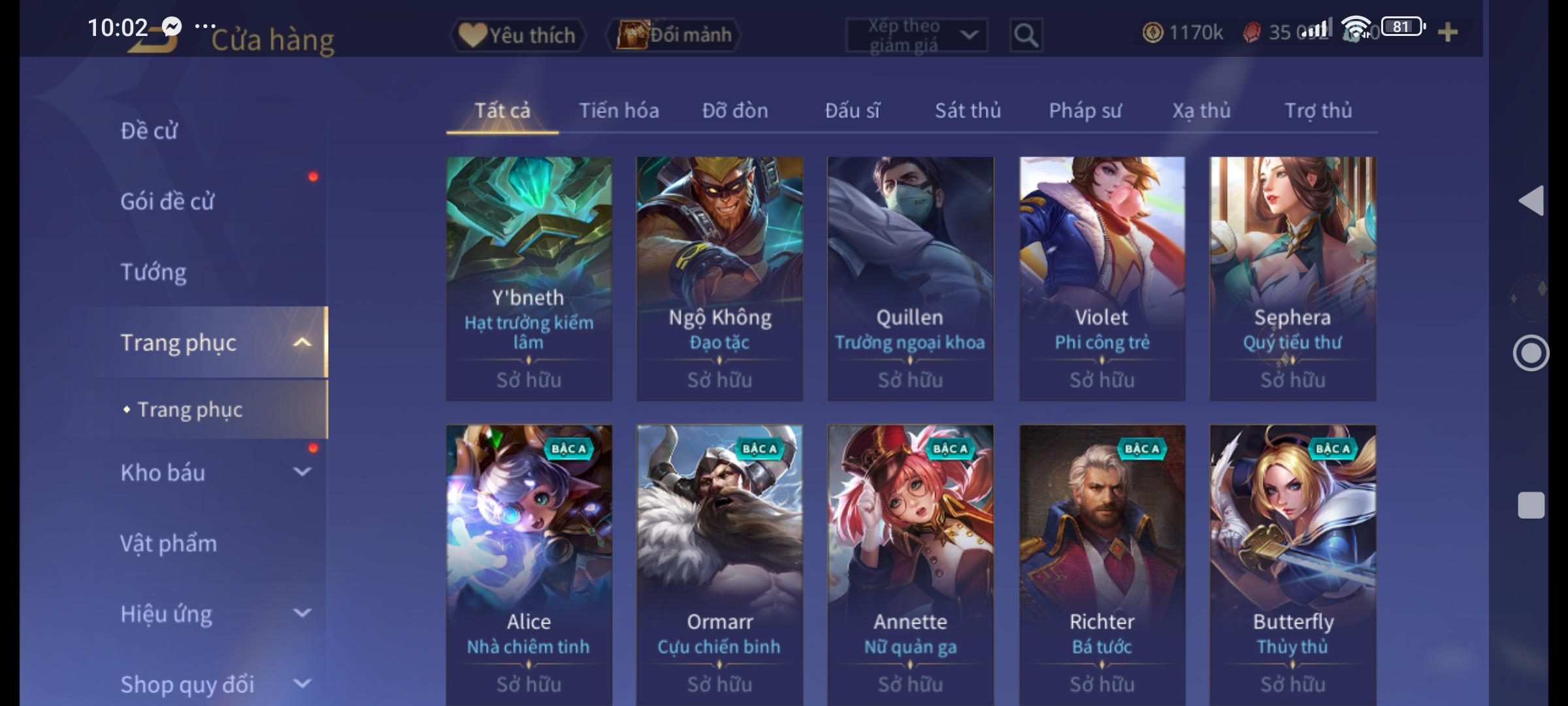This screenshot has height=706, width=1568.
Task: Switch to the Sát thủ tab
Action: point(968,110)
